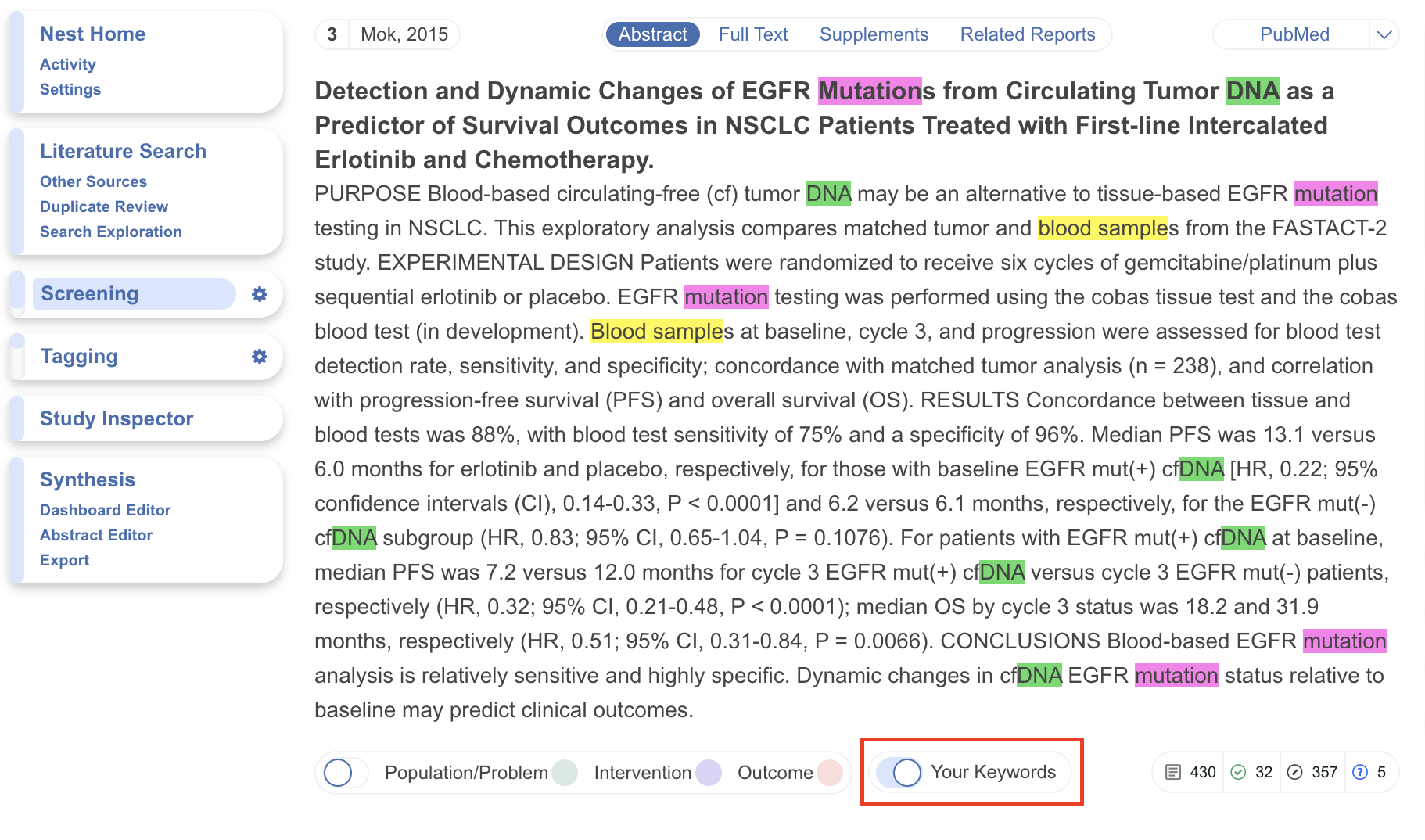
Task: Open the PubMed source selector
Action: [x=1294, y=34]
